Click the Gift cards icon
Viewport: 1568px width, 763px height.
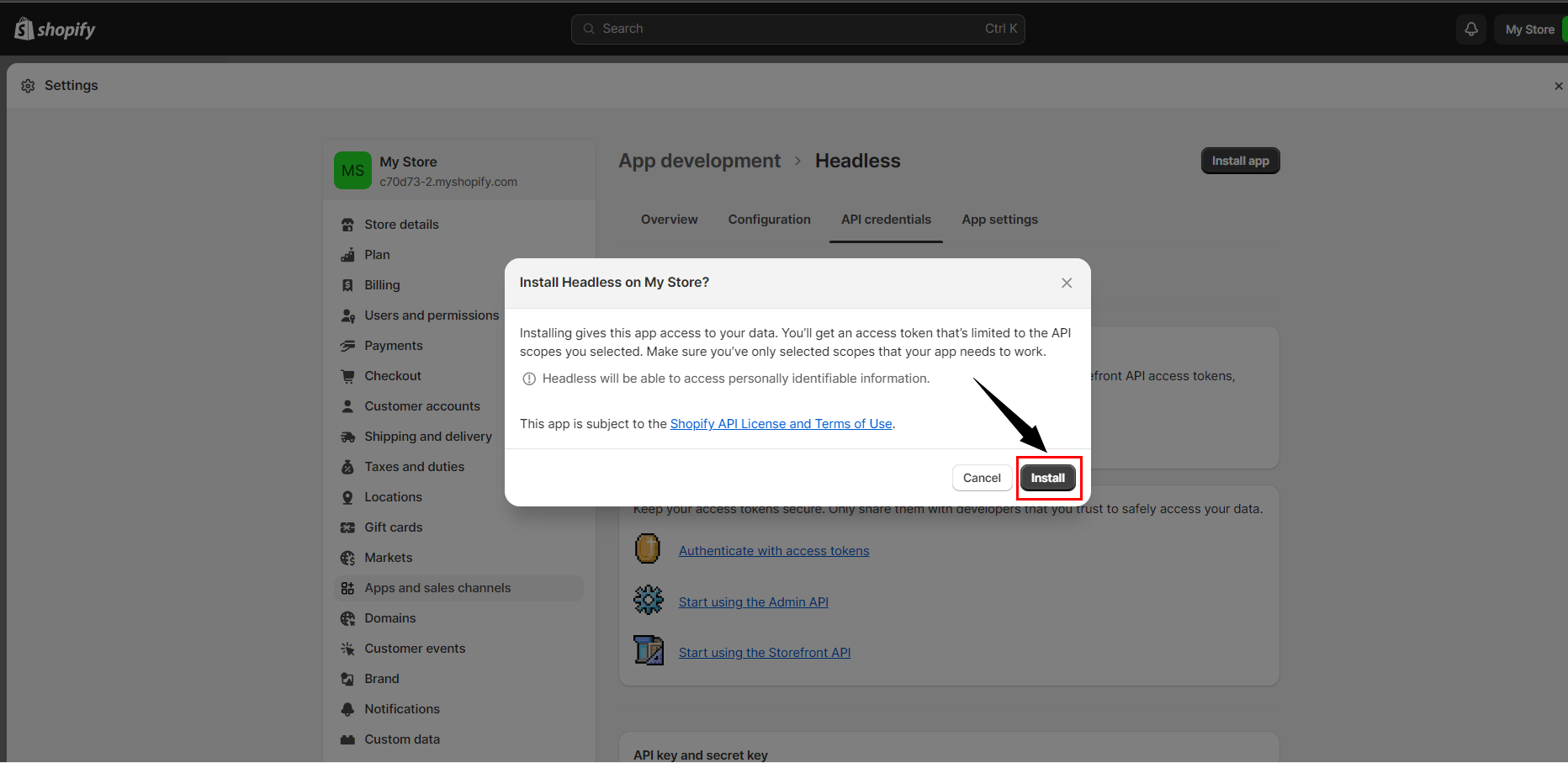(347, 527)
